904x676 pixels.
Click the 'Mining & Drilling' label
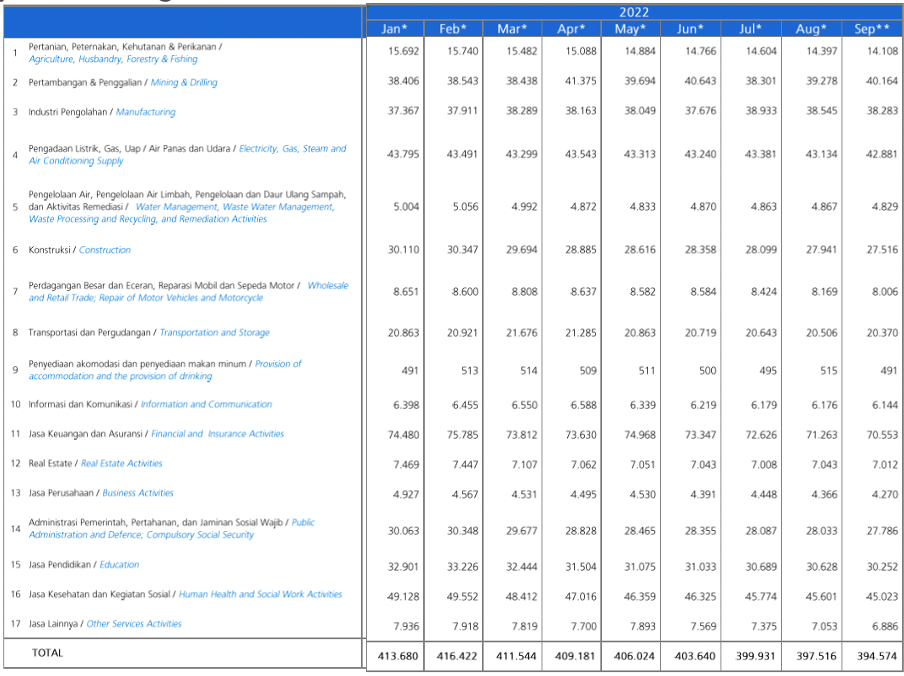pos(184,82)
